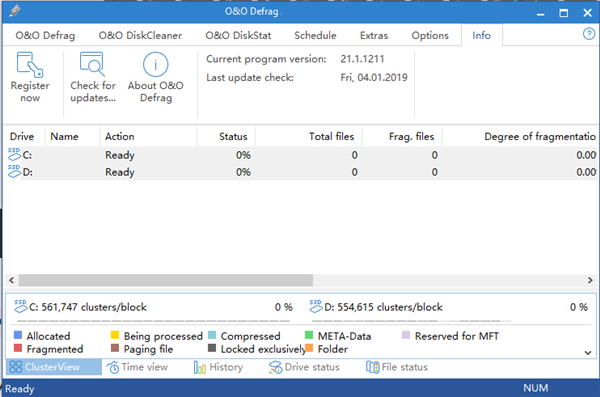Click the Ready action of drive D:
The image size is (600, 397).
click(120, 172)
